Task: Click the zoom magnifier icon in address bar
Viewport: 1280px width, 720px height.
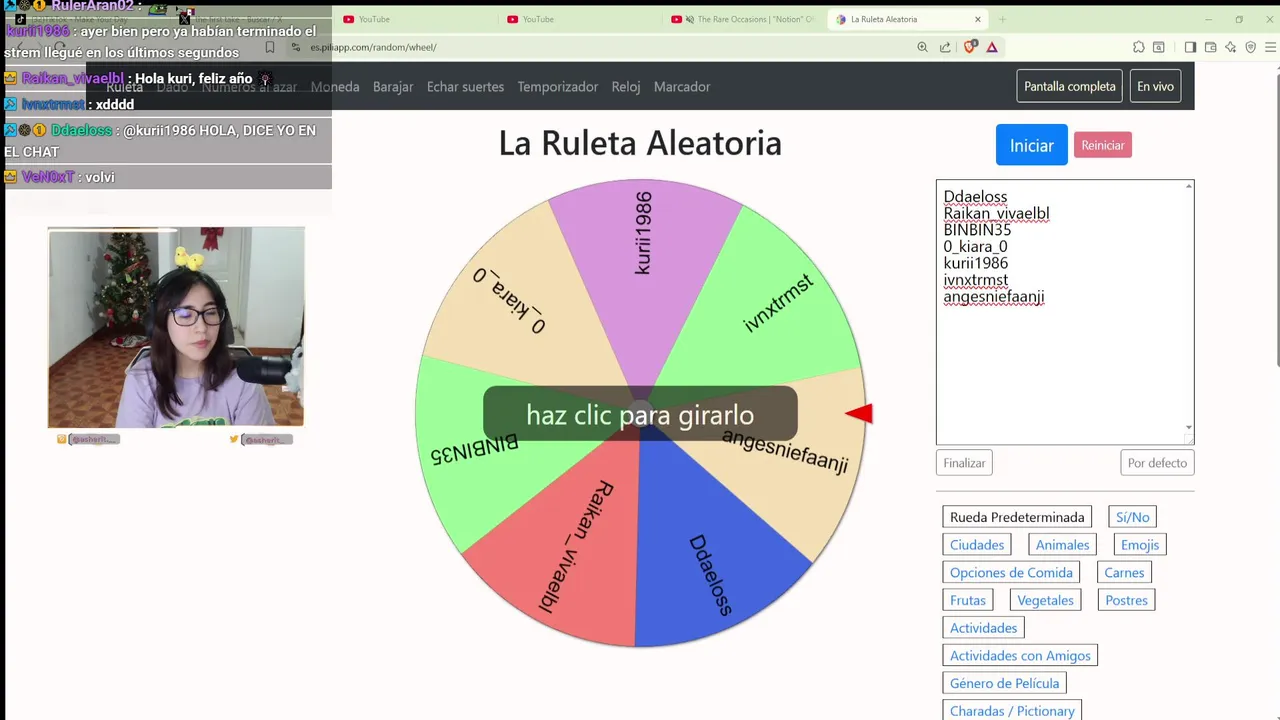Action: pyautogui.click(x=922, y=47)
